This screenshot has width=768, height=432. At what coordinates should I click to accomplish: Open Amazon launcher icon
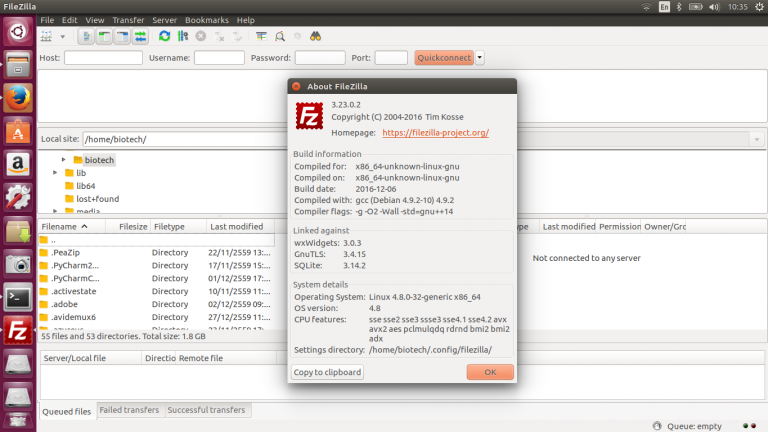[18, 165]
